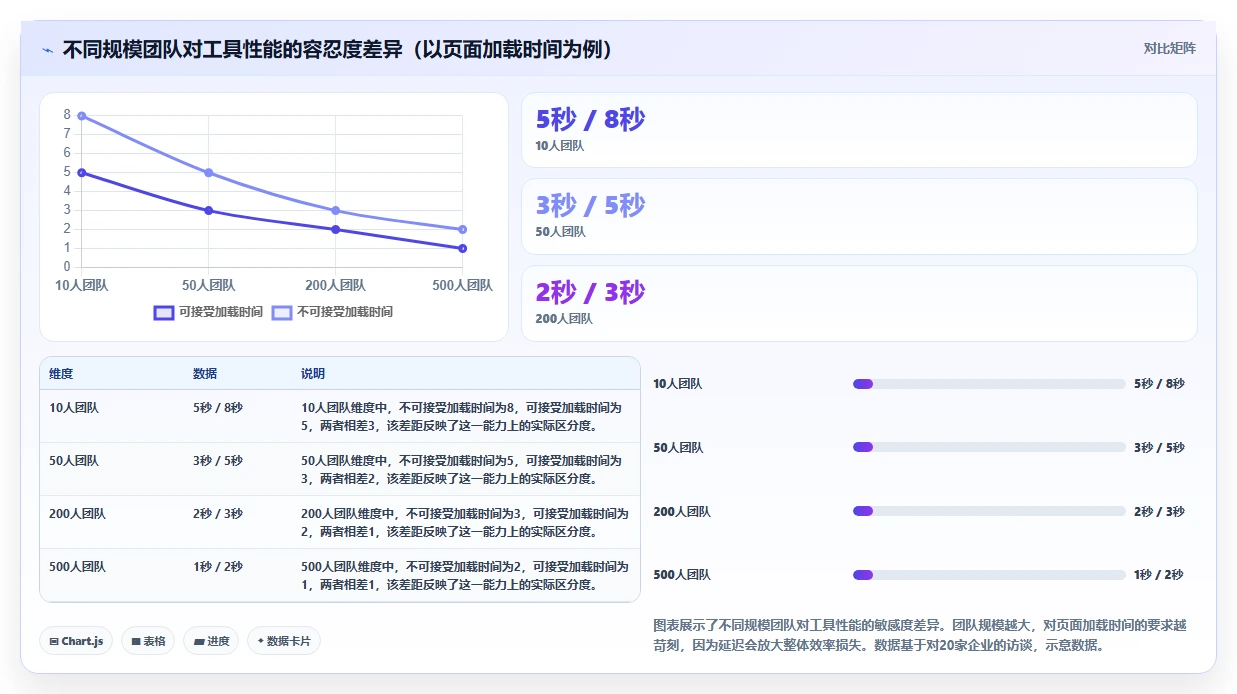This screenshot has width=1237, height=694.
Task: Click the 1秒 / 2秒 value beside progress bar
Action: (1159, 575)
